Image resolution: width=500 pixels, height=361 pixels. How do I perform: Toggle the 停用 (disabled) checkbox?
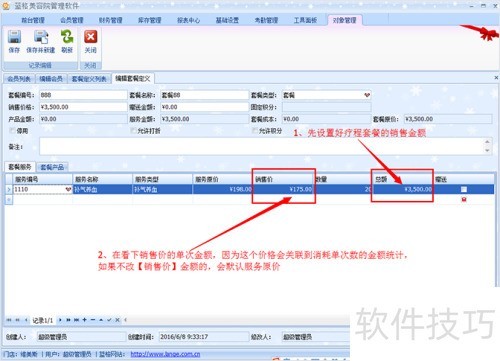[x=13, y=131]
